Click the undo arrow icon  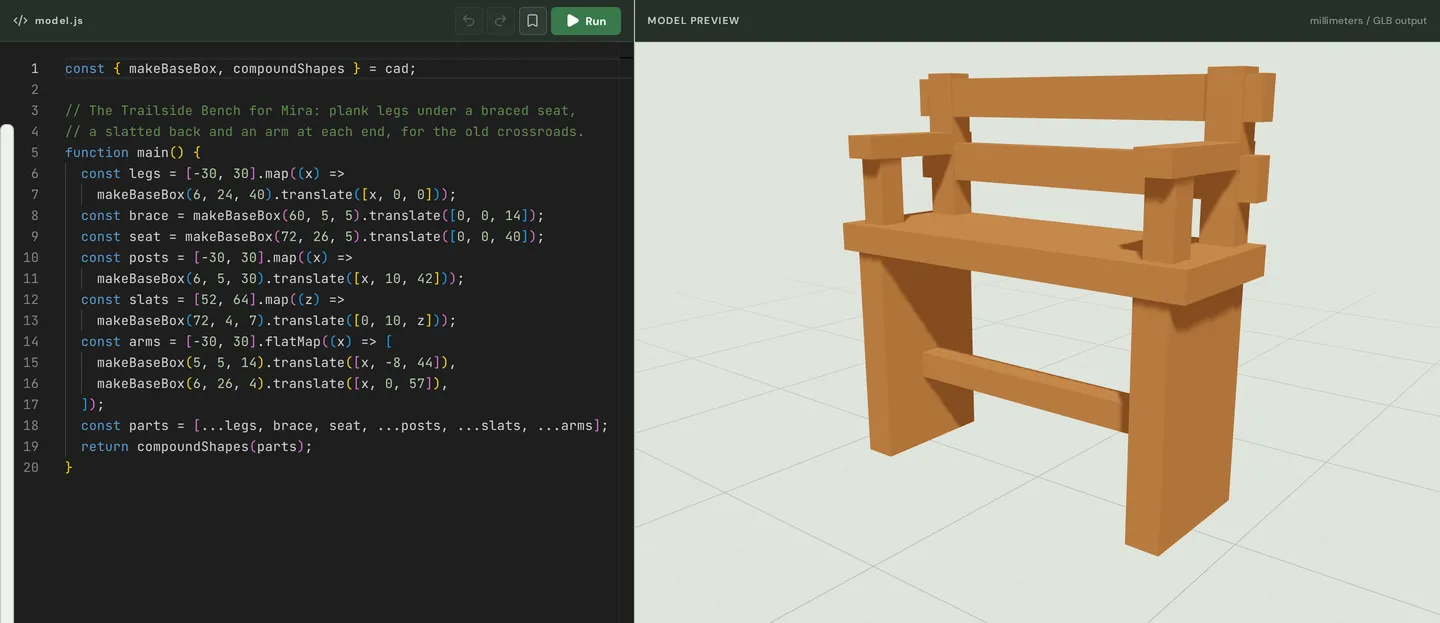click(x=468, y=21)
